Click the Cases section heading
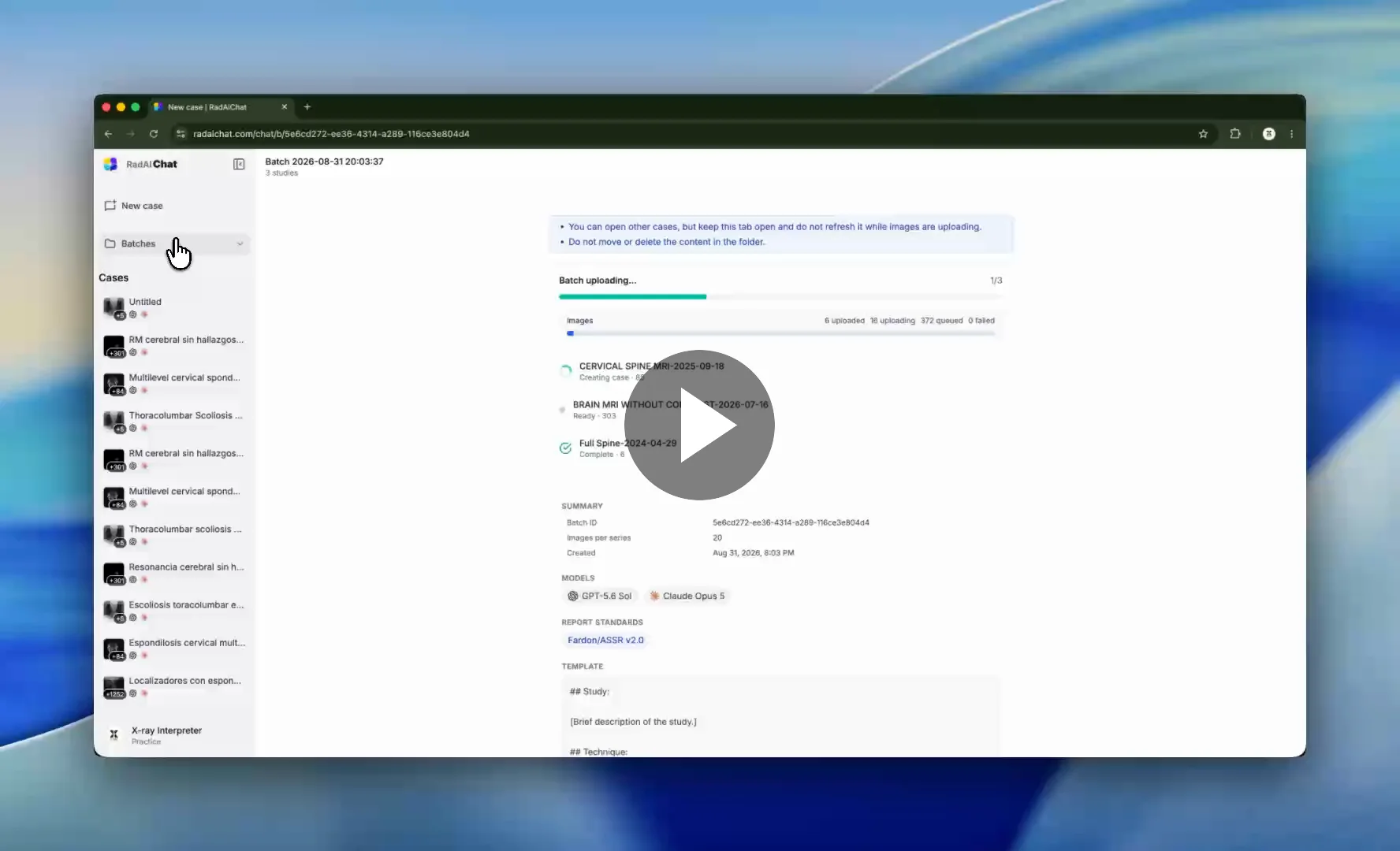This screenshot has height=851, width=1400. (x=114, y=277)
